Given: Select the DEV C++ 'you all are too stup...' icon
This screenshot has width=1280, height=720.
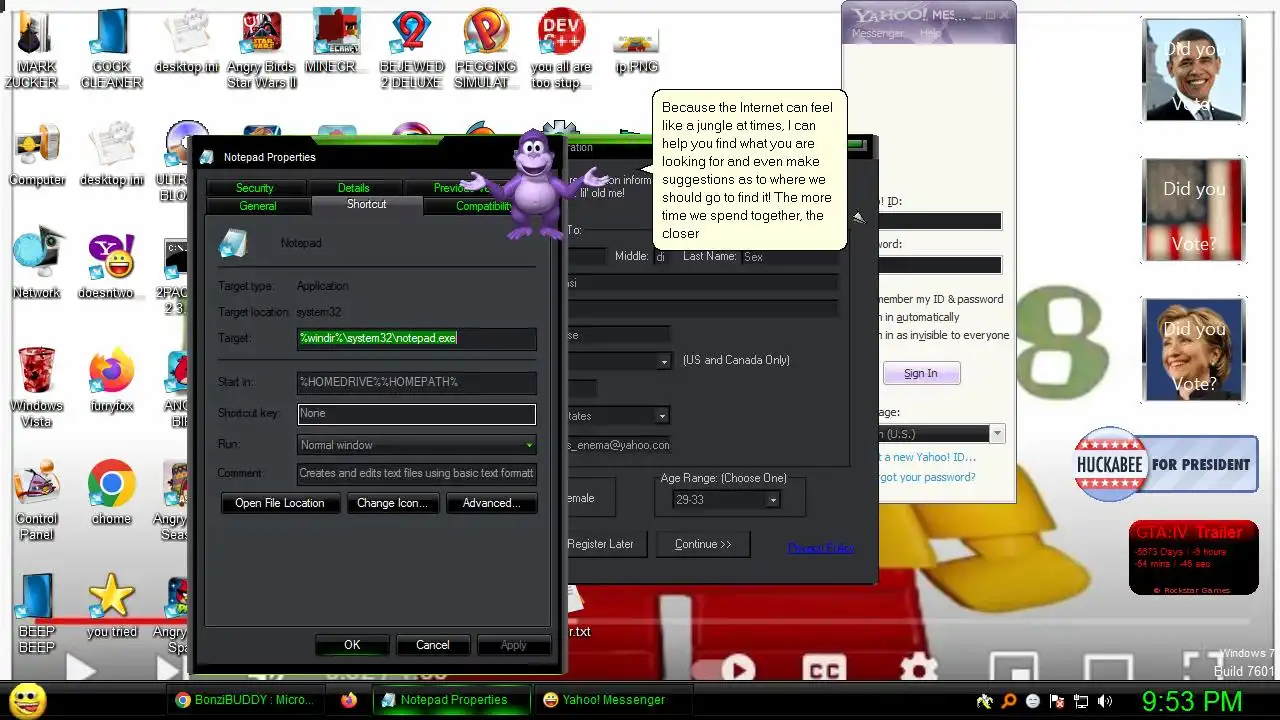Looking at the screenshot, I should tap(561, 48).
